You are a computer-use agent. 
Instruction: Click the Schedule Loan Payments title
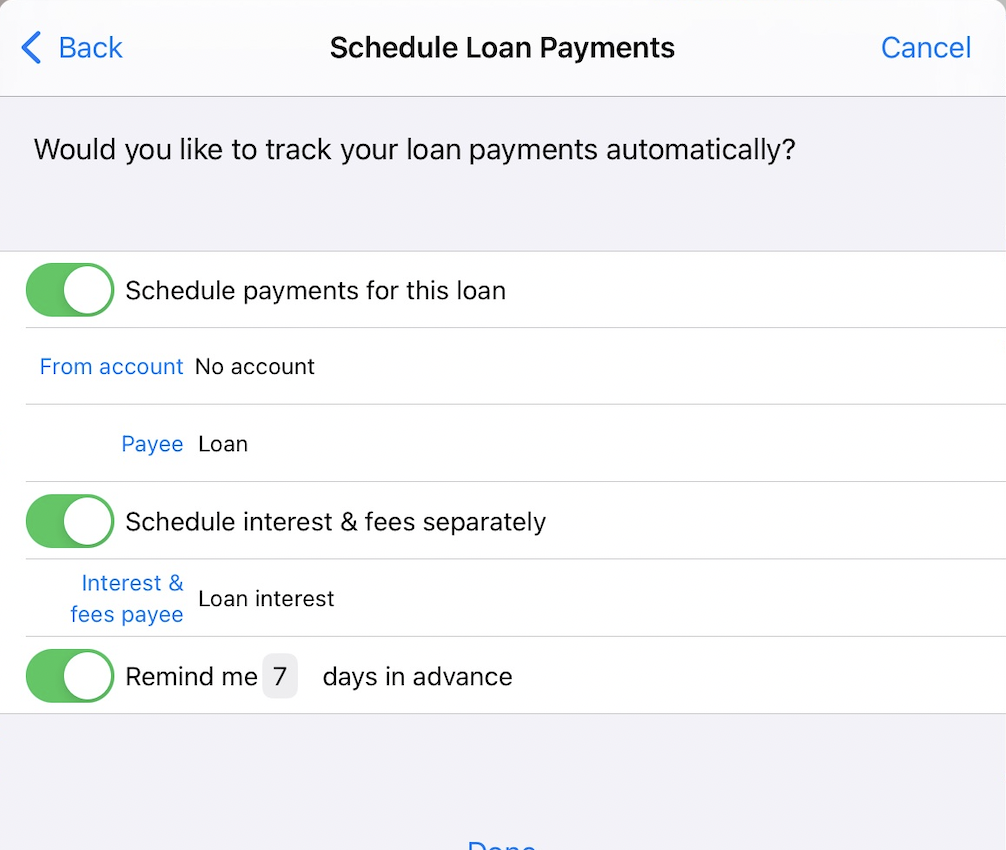point(502,47)
